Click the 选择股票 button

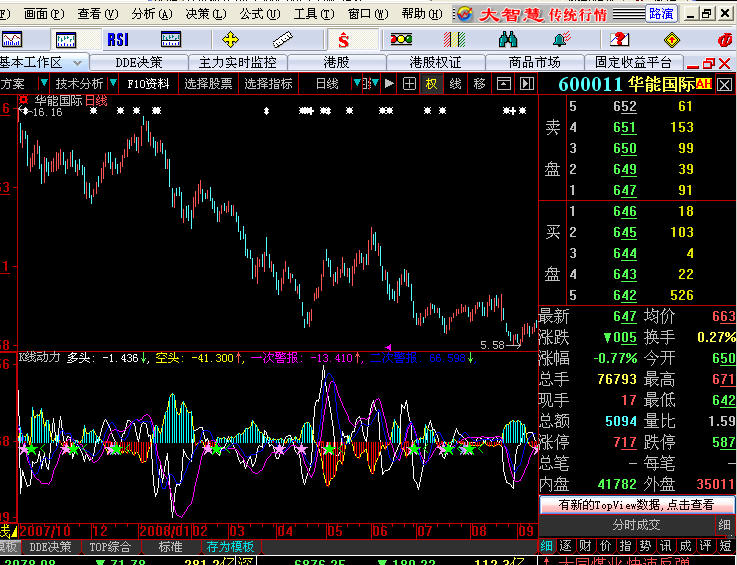208,84
